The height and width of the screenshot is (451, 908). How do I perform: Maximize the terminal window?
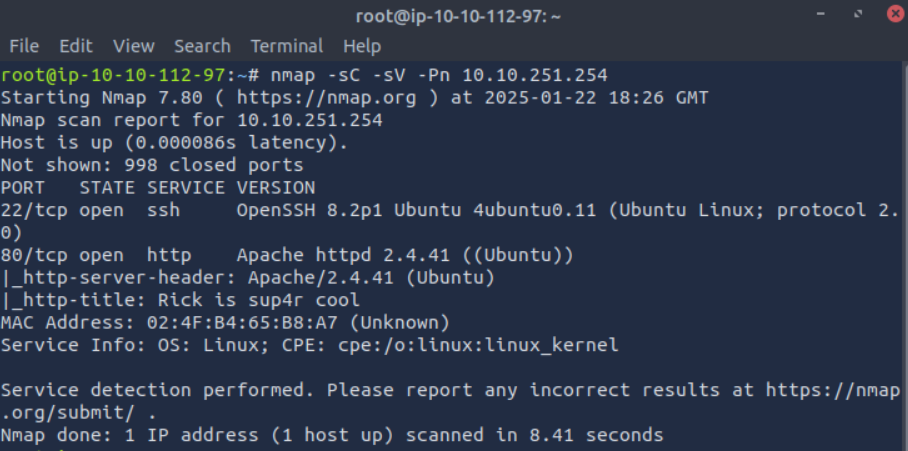pos(857,16)
